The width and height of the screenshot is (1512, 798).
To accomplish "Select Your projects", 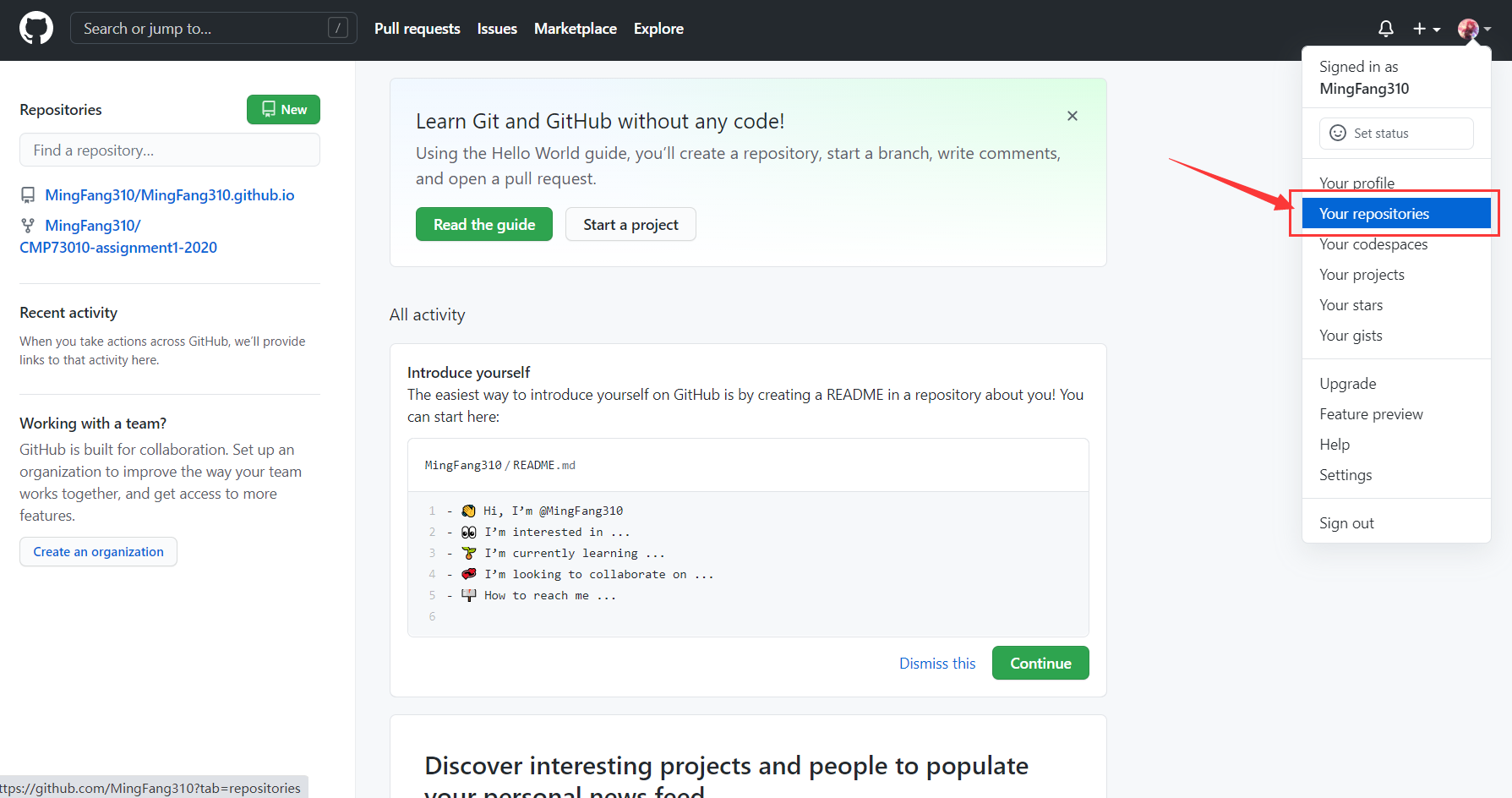I will tap(1396, 275).
